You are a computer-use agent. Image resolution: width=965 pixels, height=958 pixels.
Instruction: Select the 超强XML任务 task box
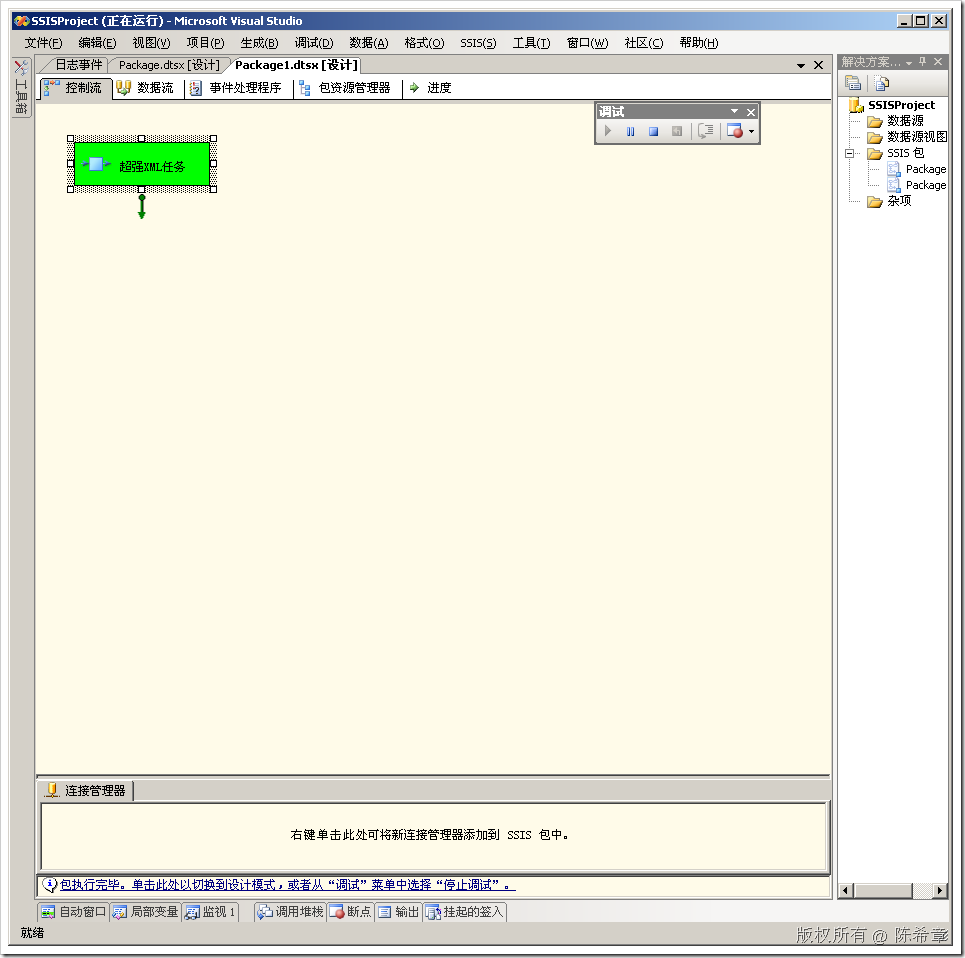(x=142, y=164)
